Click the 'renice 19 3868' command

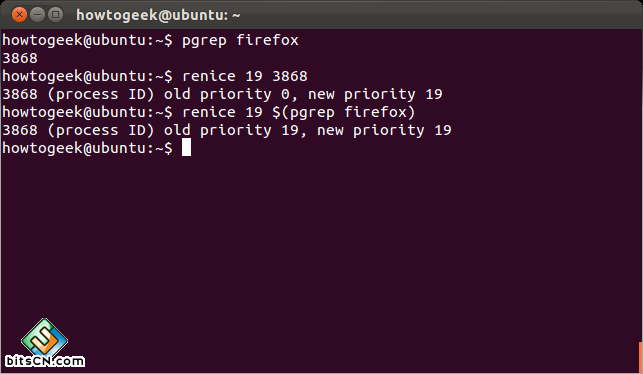244,76
